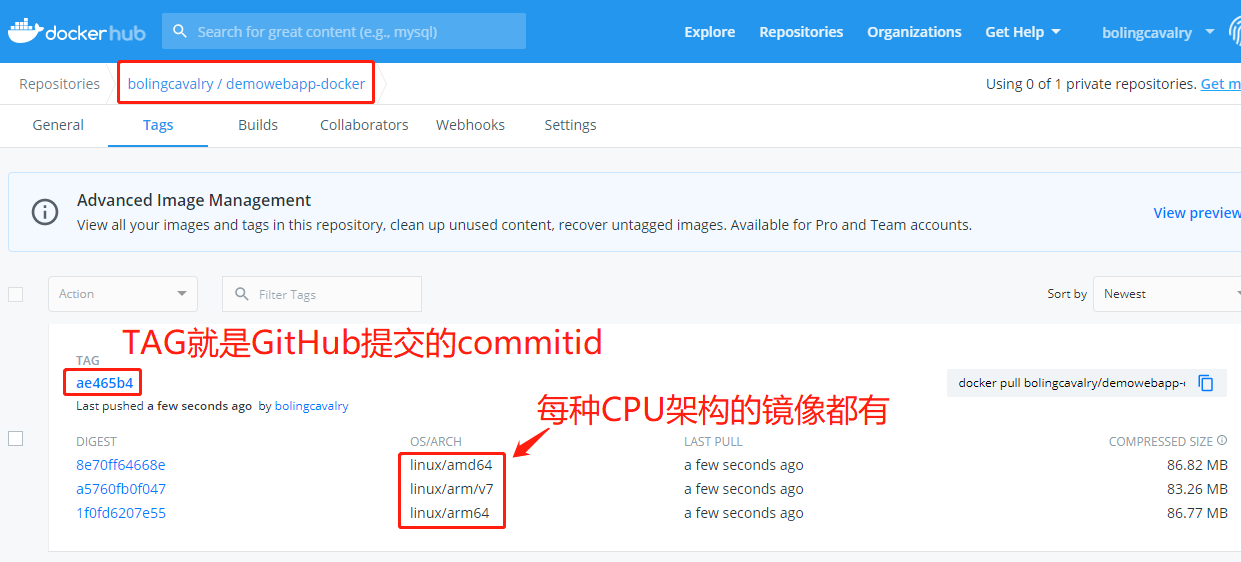Focus the Docker Hub search field
Image resolution: width=1241 pixels, height=562 pixels.
click(x=344, y=31)
